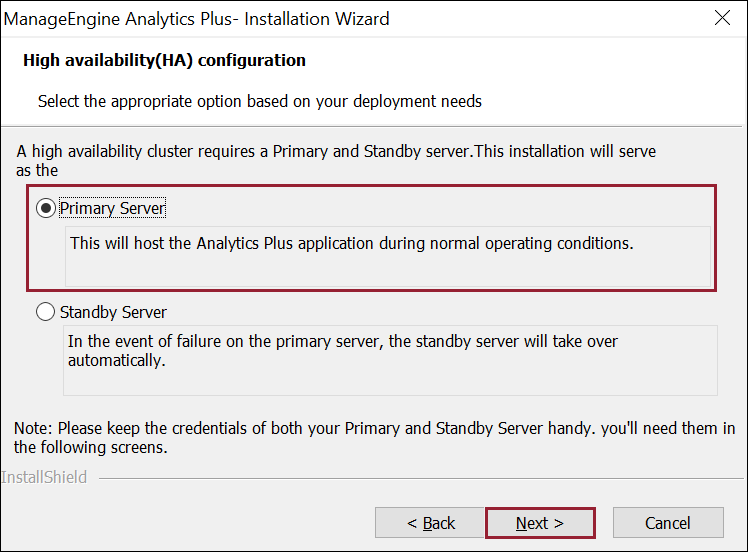This screenshot has width=748, height=552.
Task: Click the "Select the appropriate option" subtitle
Action: tap(260, 101)
